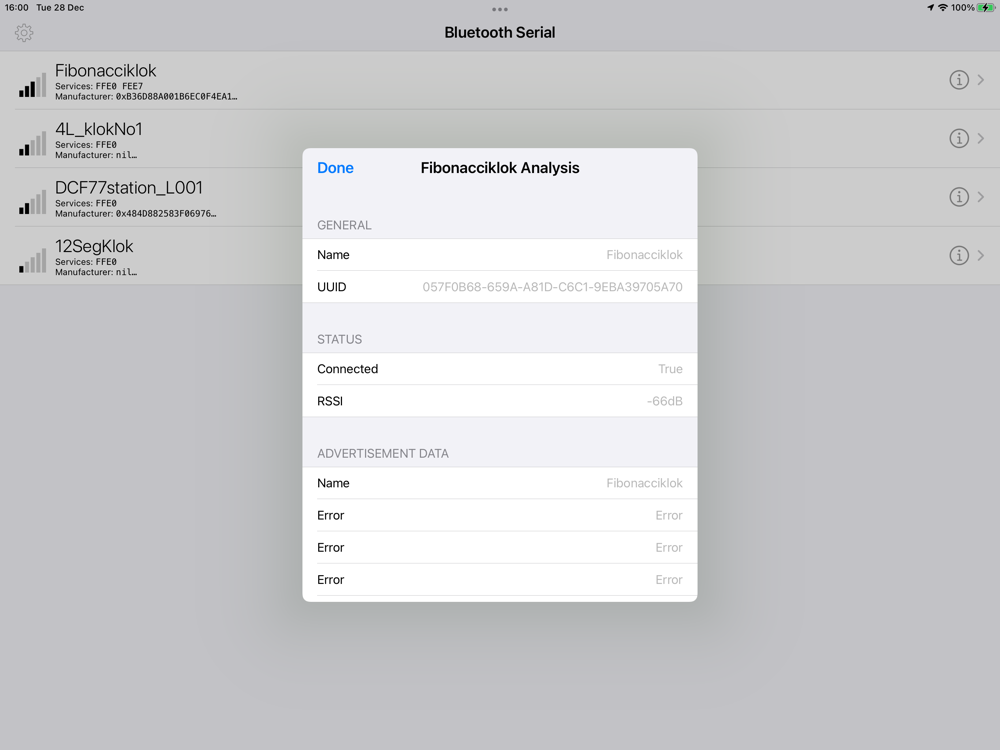Open 12SegKlok row chevron
The width and height of the screenshot is (1000, 750).
pos(981,256)
